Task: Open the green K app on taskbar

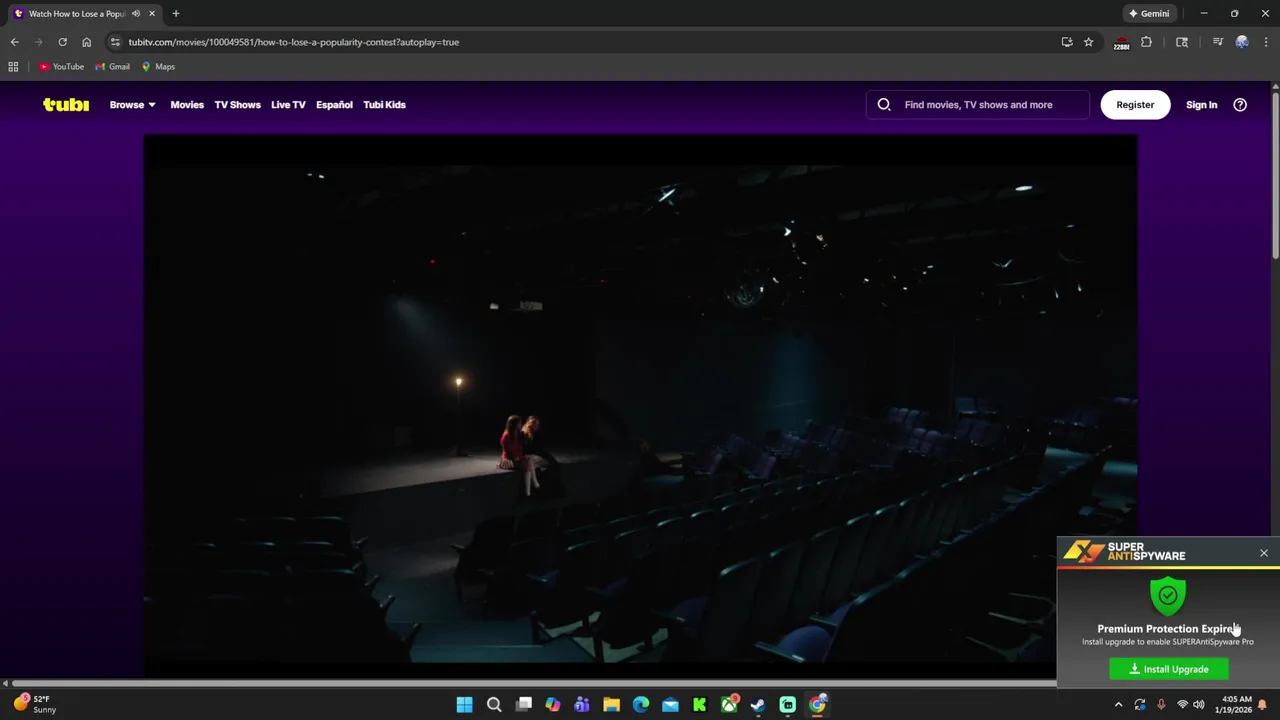Action: tap(700, 705)
